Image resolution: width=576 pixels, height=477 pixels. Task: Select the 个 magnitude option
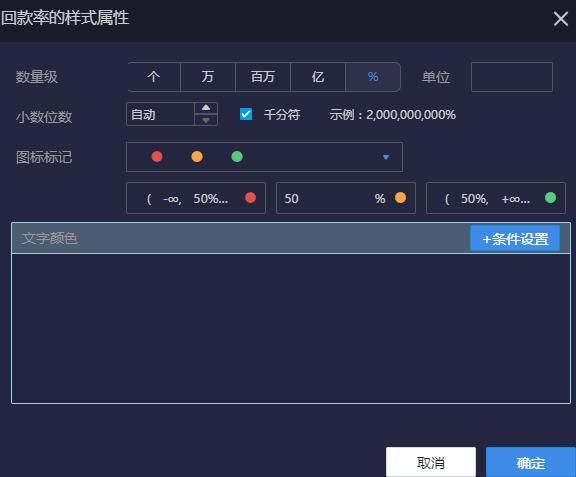[154, 77]
